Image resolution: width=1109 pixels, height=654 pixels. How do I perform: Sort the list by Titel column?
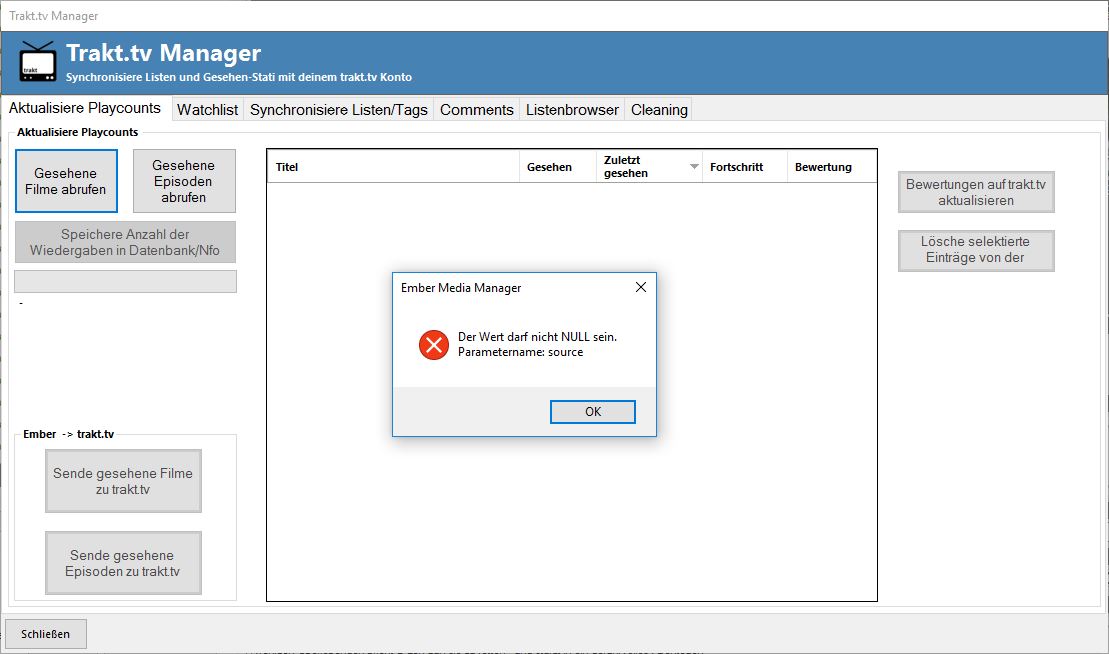[393, 167]
